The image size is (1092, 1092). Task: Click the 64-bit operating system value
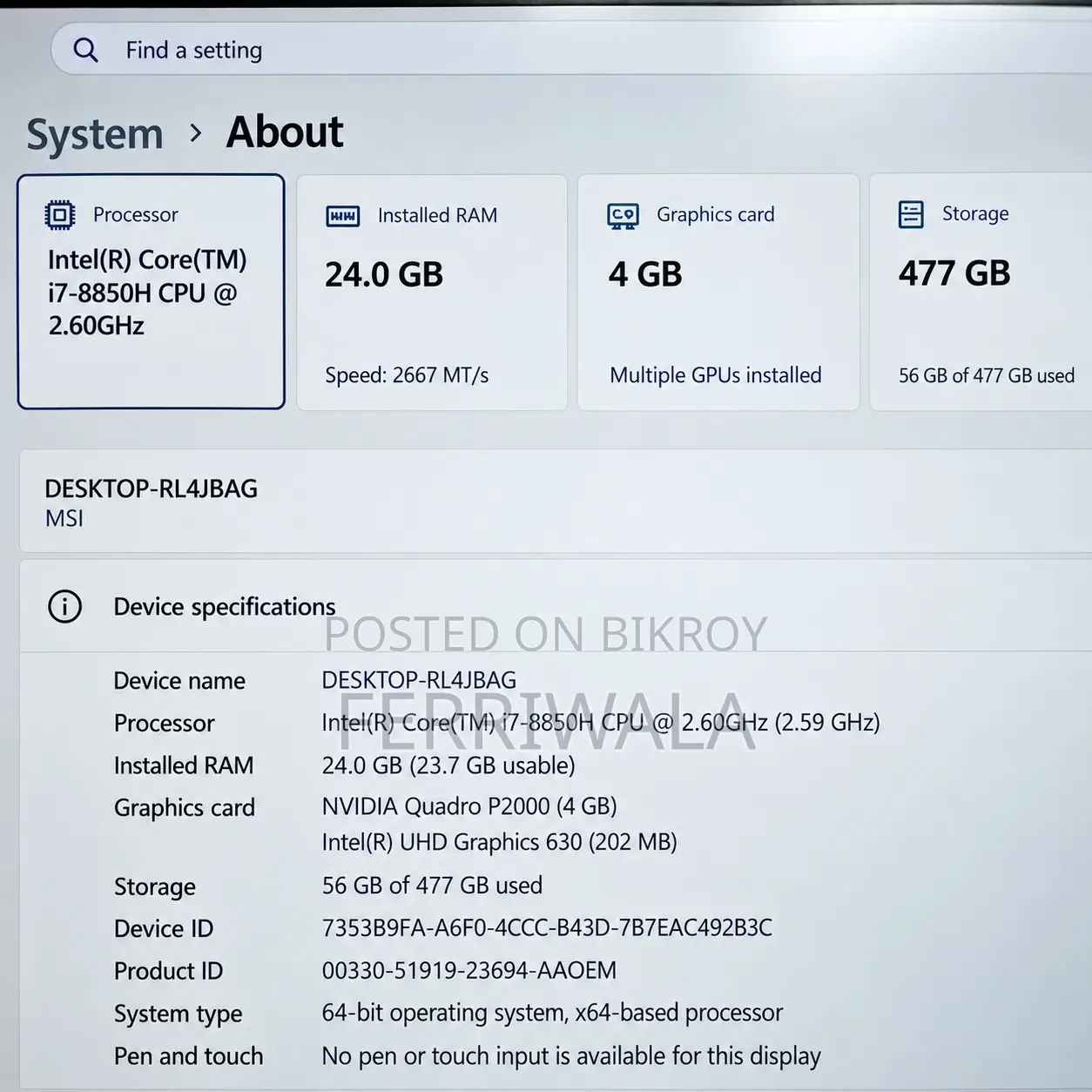click(x=552, y=1013)
